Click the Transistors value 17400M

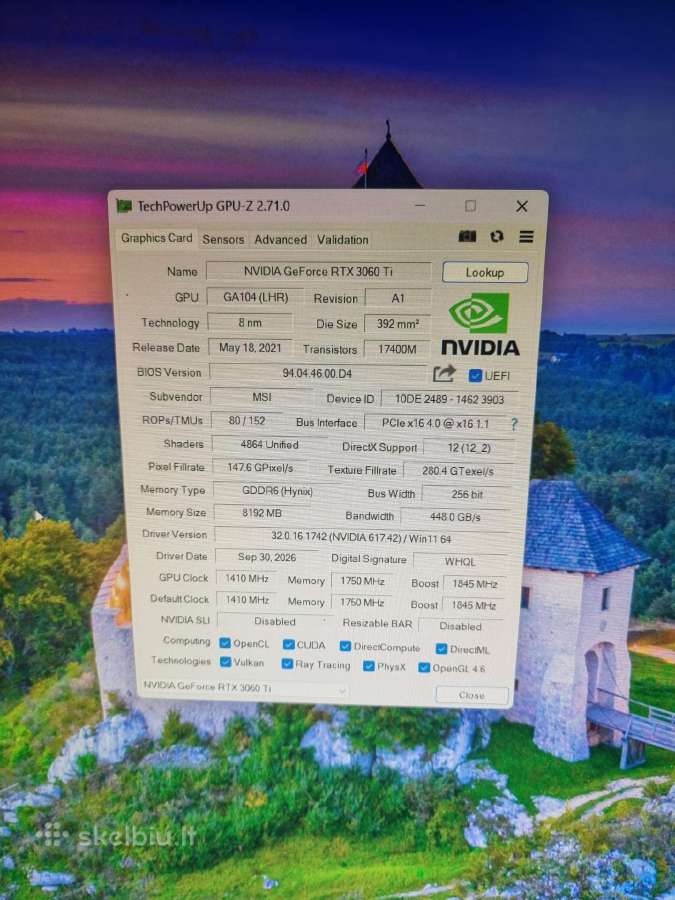[397, 349]
